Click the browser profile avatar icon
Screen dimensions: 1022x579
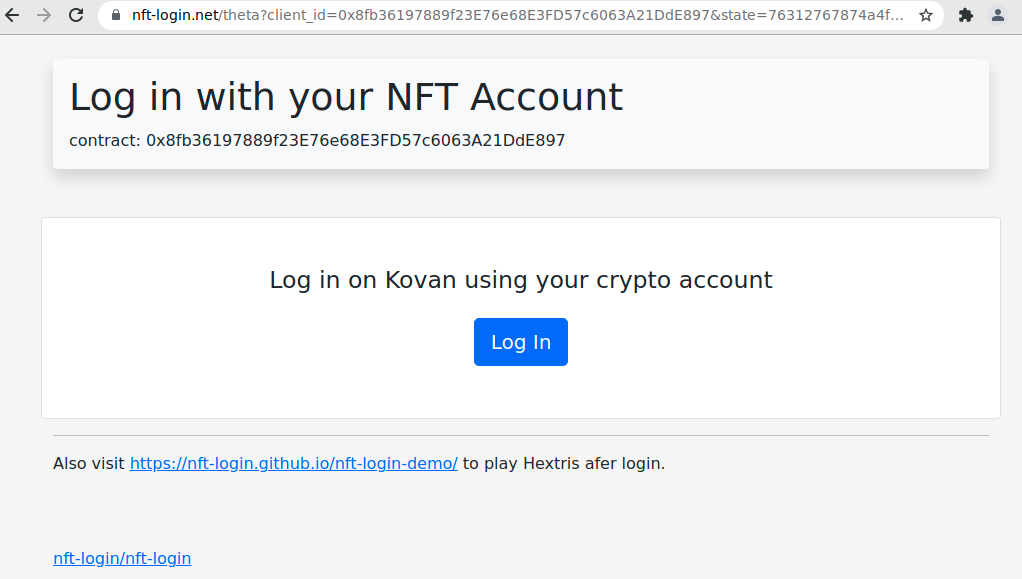[x=996, y=15]
